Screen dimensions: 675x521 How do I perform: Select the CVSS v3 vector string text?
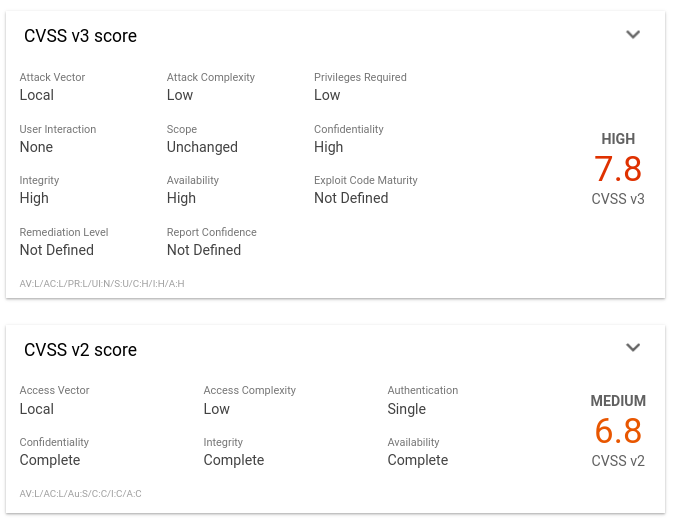tap(102, 284)
